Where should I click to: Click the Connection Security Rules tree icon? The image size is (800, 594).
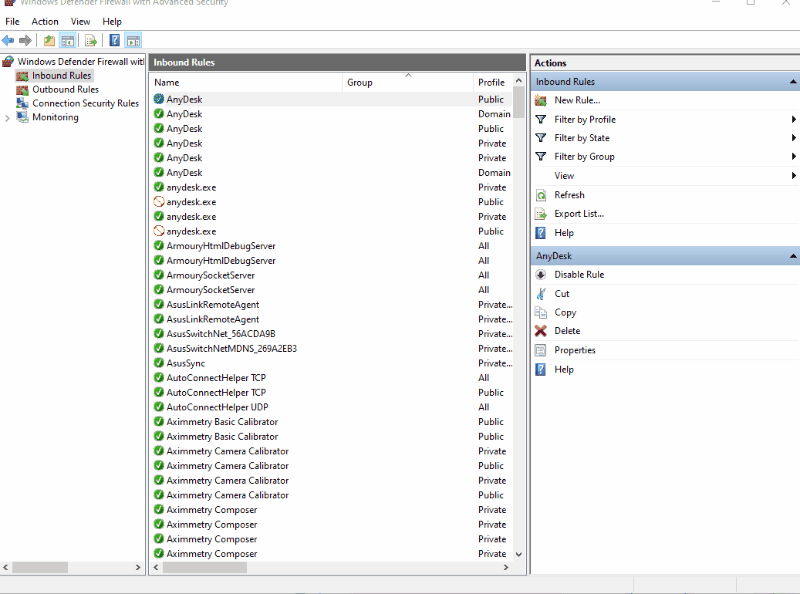point(22,104)
